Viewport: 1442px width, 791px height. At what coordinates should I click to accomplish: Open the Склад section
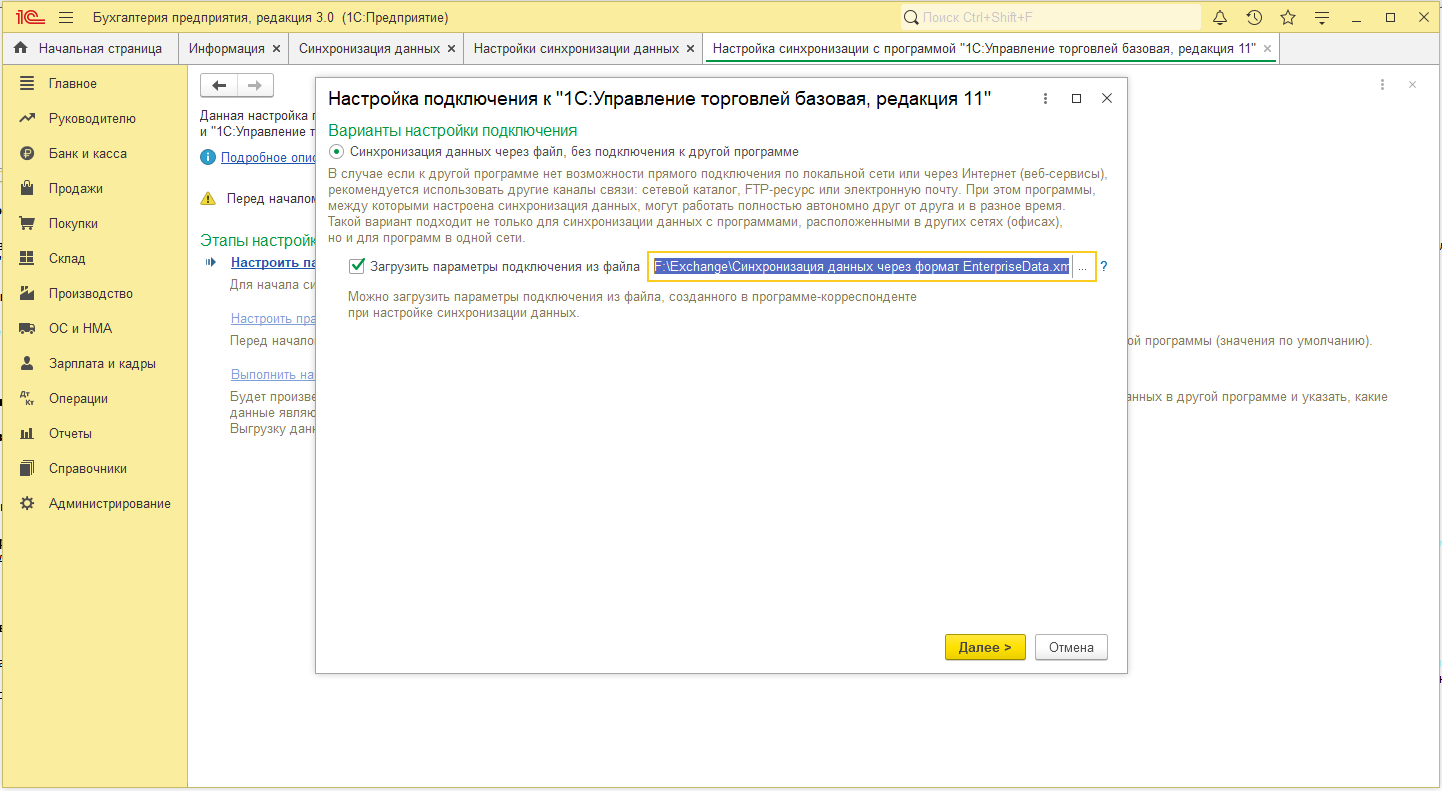pyautogui.click(x=95, y=259)
